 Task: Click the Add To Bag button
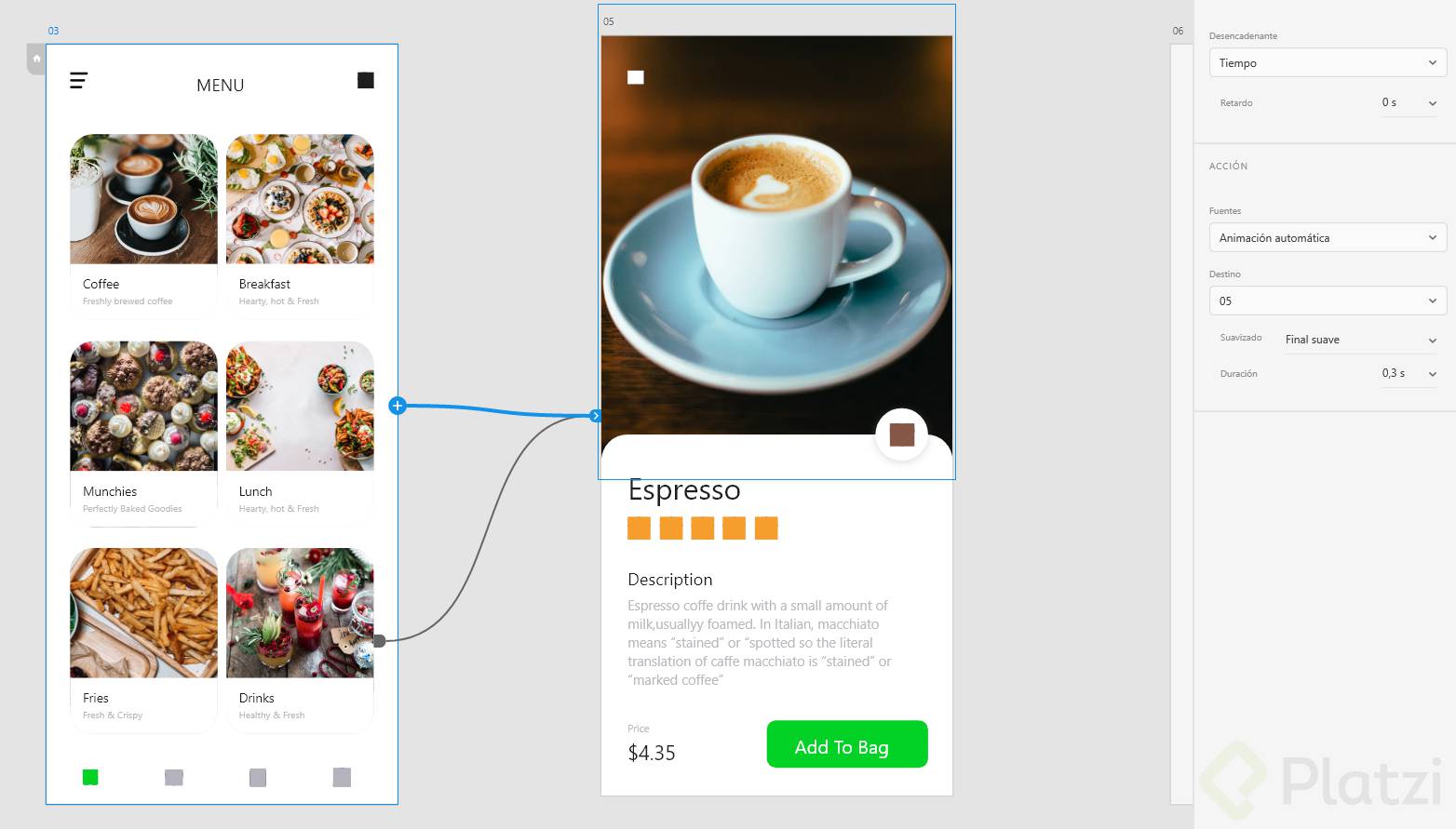(x=847, y=744)
